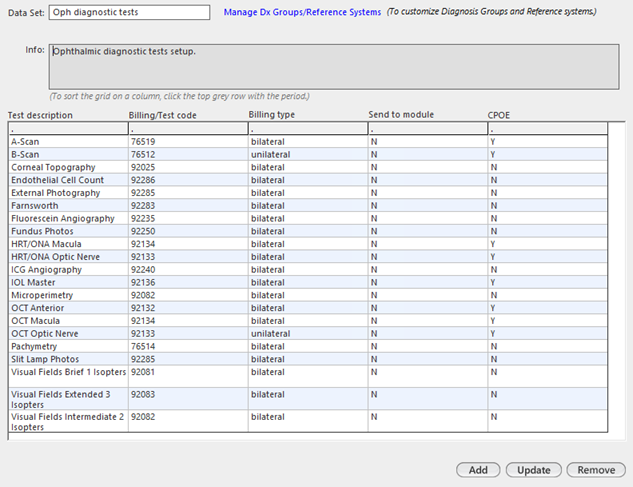Select Fluorescein Angiography row
The image size is (633, 487).
(x=308, y=218)
